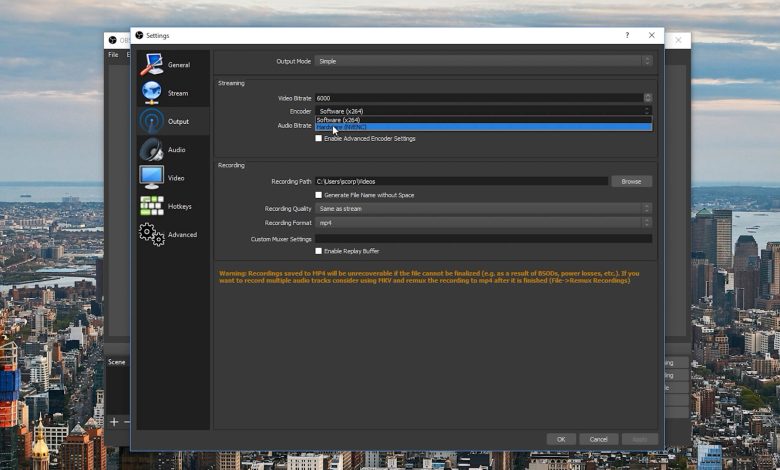Click the Browse button for recording path
The height and width of the screenshot is (470, 780).
[631, 181]
